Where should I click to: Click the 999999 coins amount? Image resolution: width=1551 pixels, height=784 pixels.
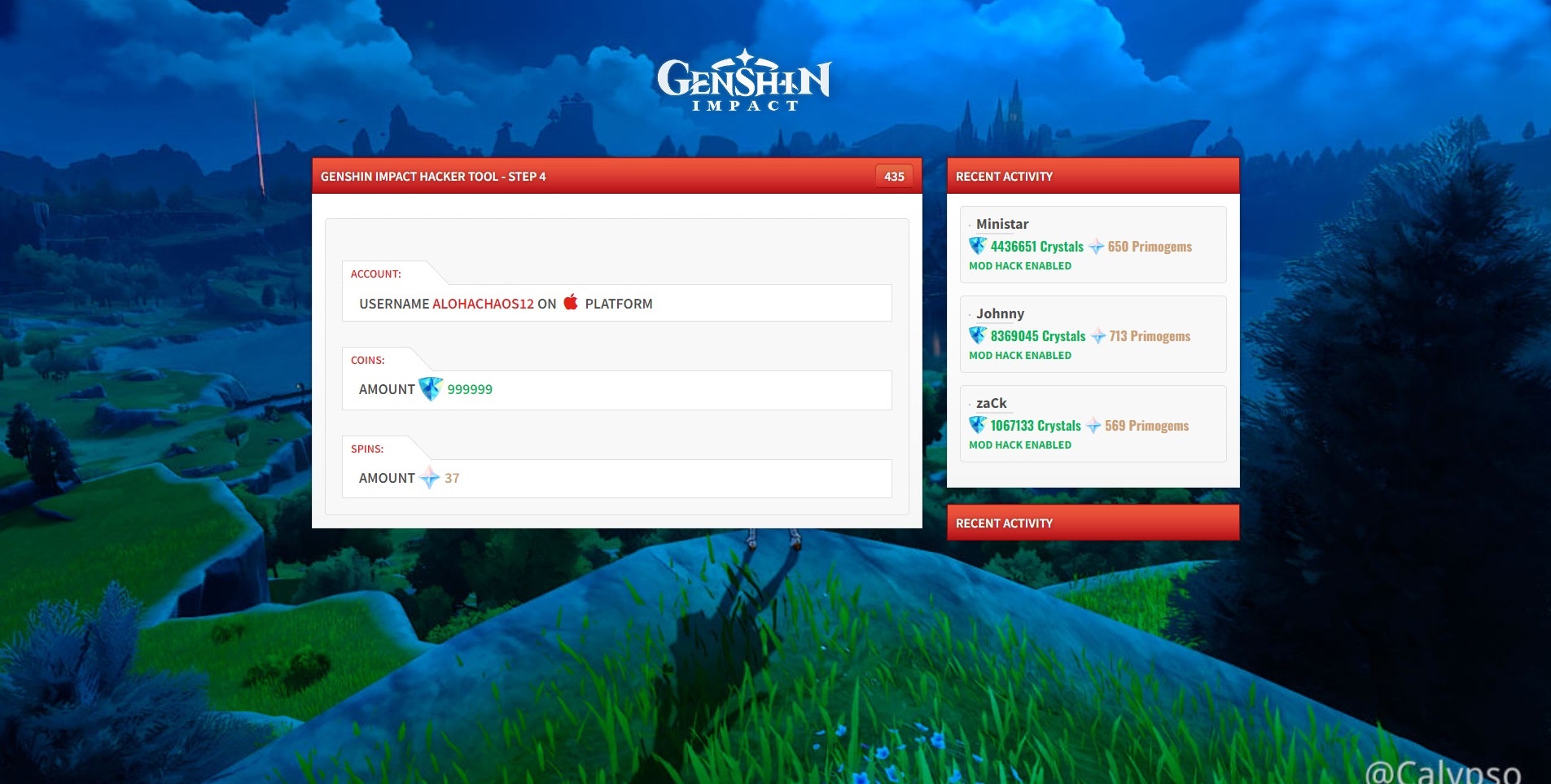click(470, 389)
